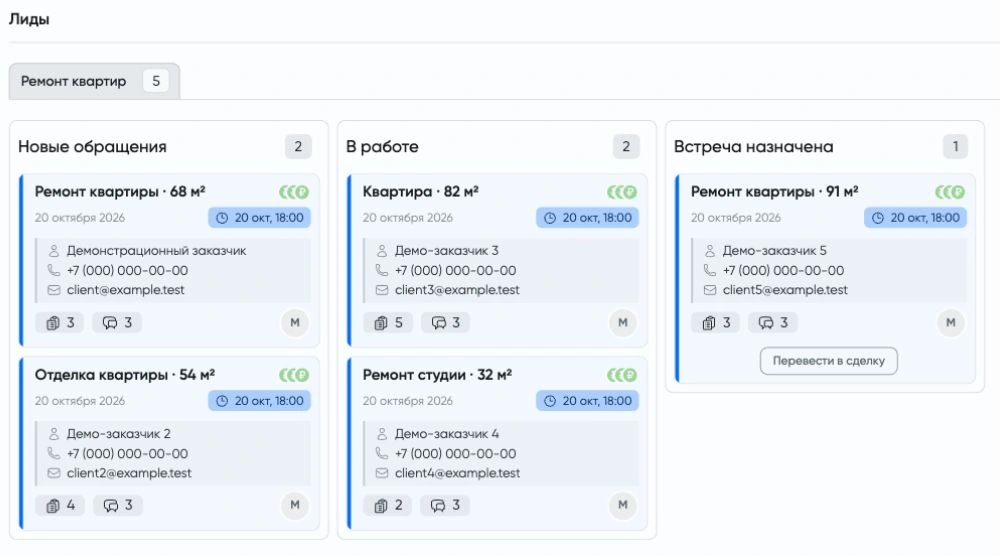Click manager avatar M on Квартира · 82 м² card
This screenshot has height=556, width=1000.
(622, 323)
